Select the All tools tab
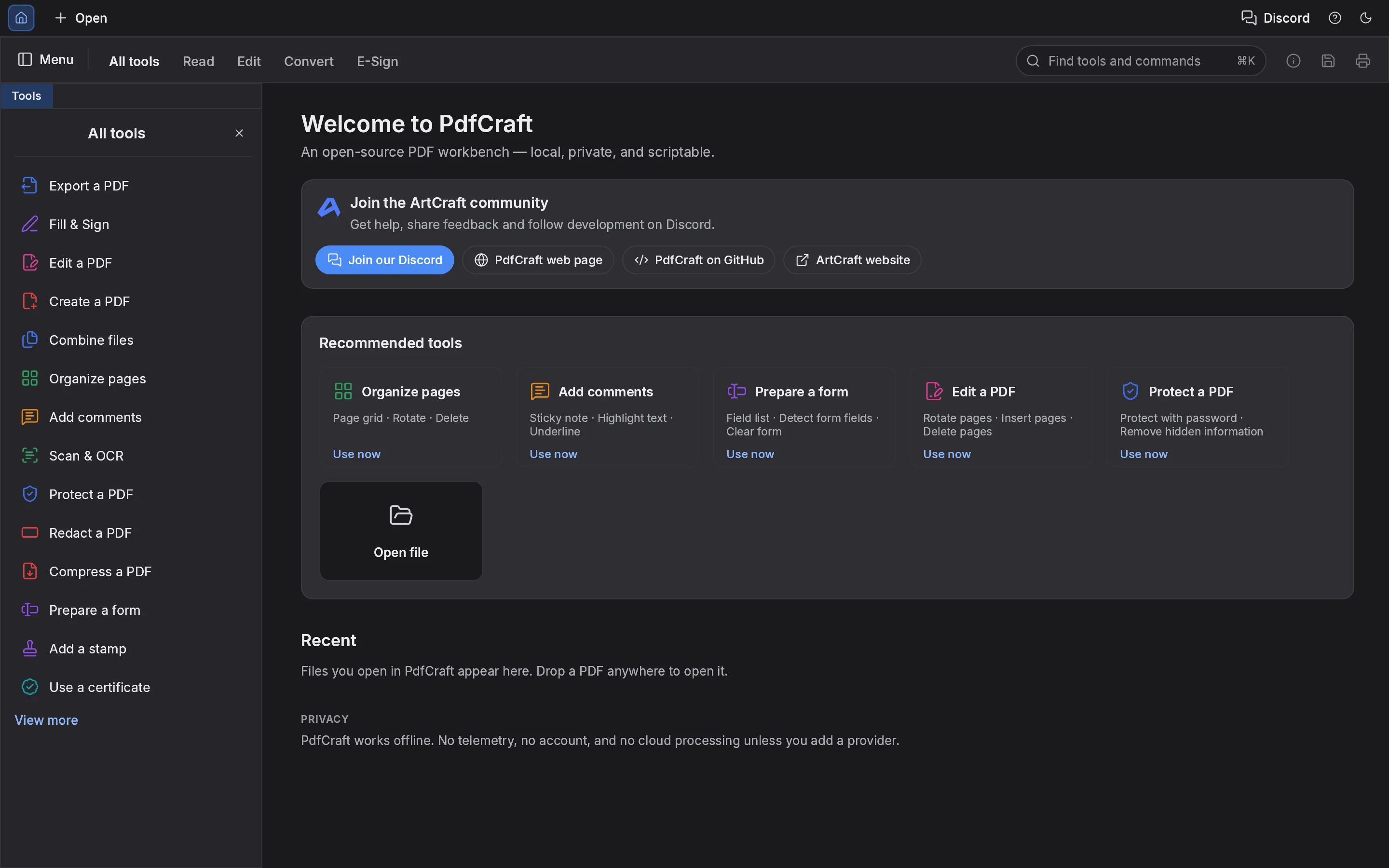 click(134, 61)
